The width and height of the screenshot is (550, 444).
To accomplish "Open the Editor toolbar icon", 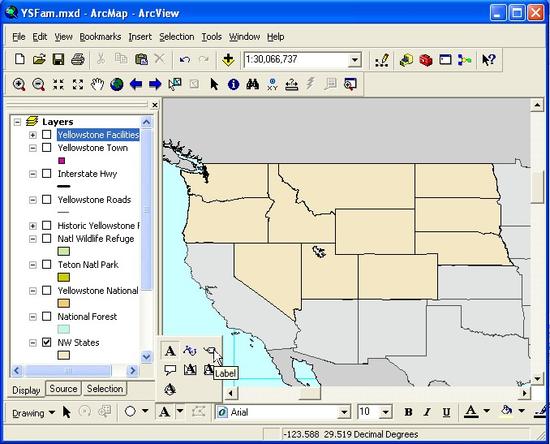I will 382,60.
